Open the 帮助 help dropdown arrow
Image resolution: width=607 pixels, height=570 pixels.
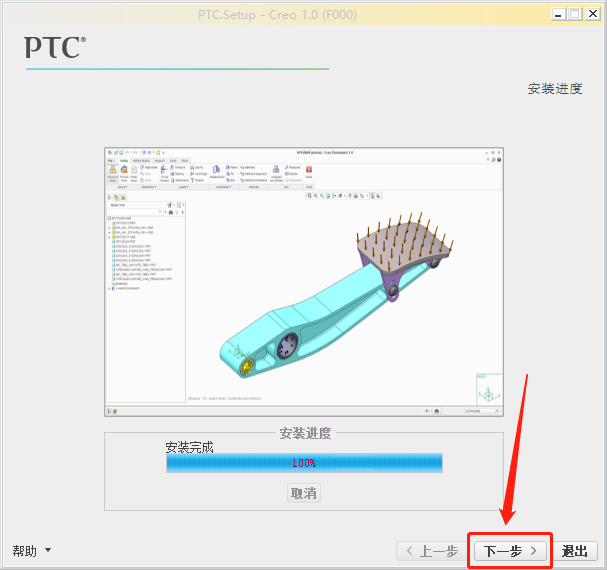click(48, 549)
